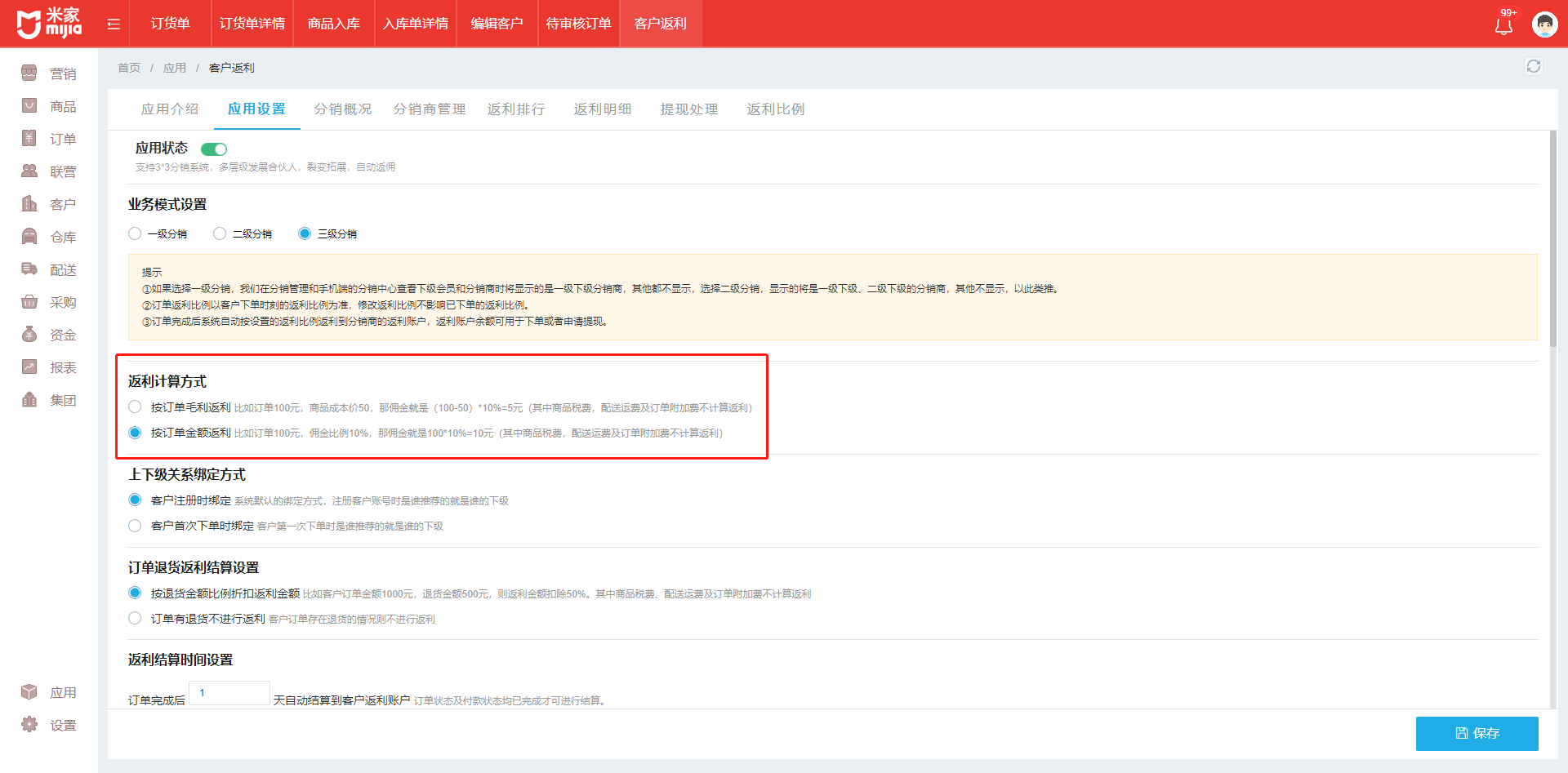This screenshot has height=773, width=1568.
Task: Click the 首页 breadcrumb link
Action: tap(129, 68)
